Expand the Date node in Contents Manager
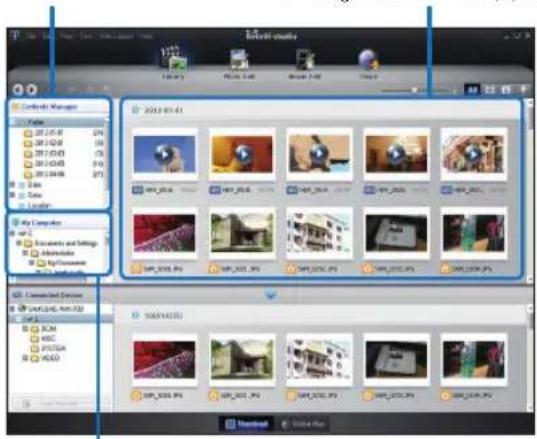This screenshot has height=439, width=537. pos(12,185)
